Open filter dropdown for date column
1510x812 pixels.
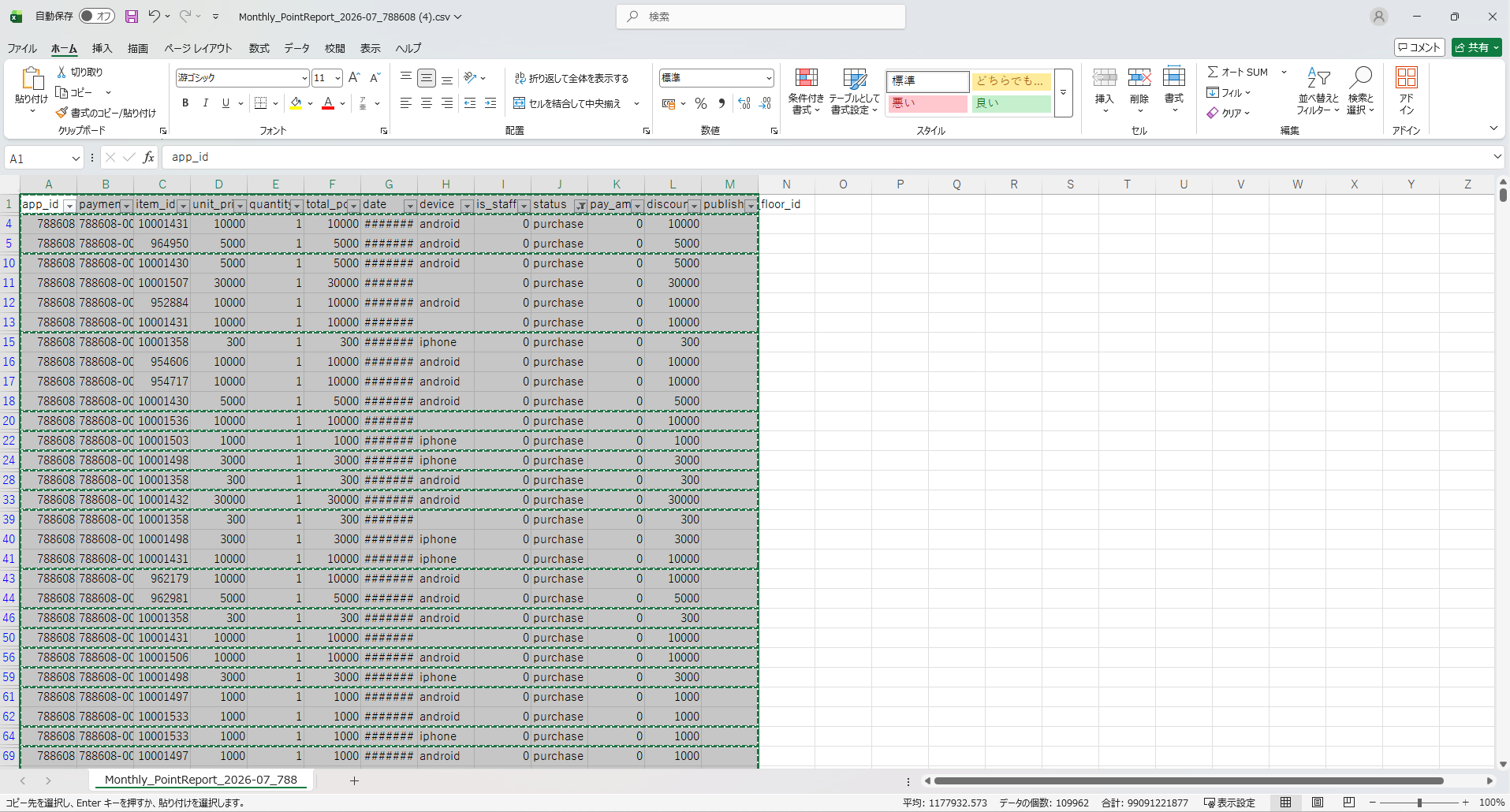pyautogui.click(x=410, y=205)
